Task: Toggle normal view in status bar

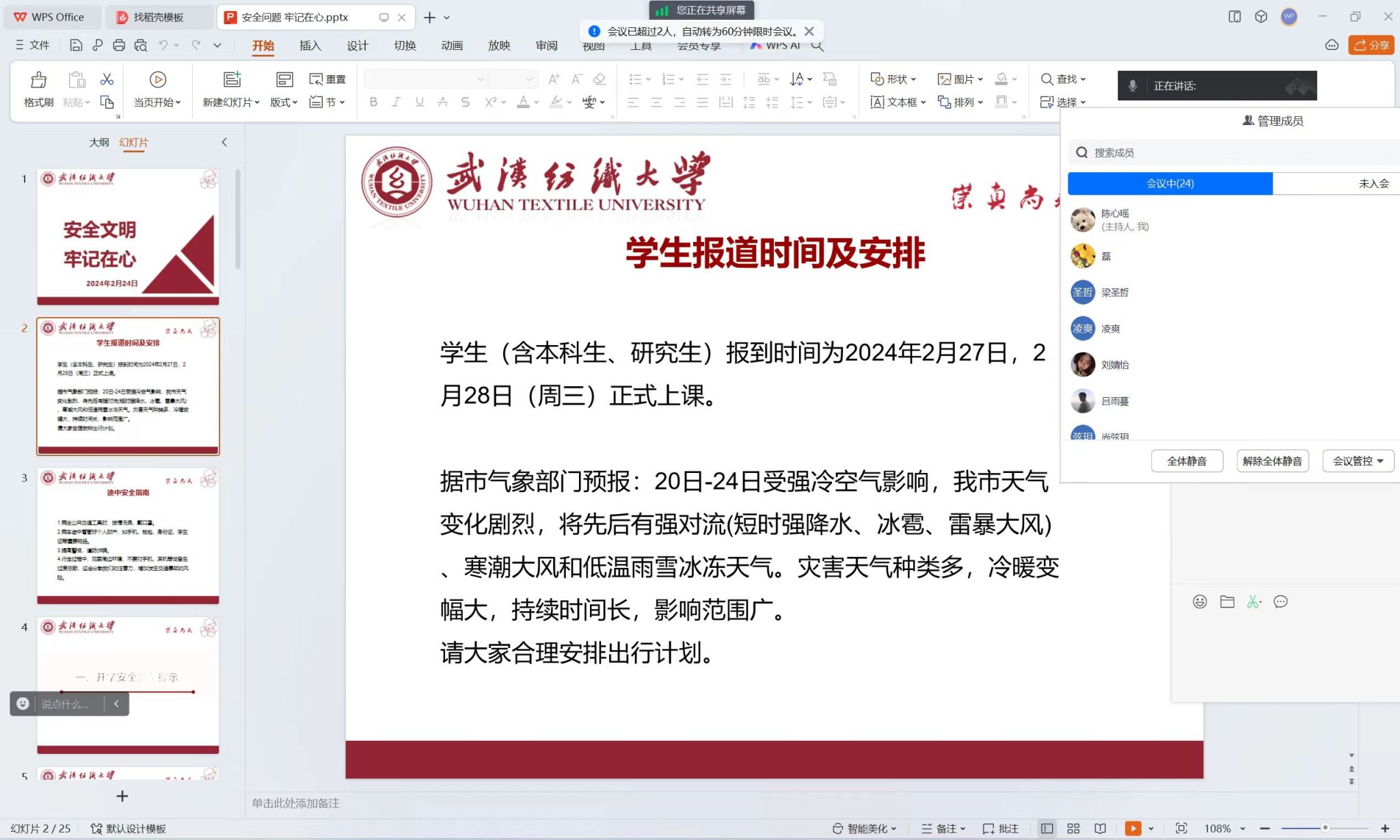Action: tap(1047, 828)
